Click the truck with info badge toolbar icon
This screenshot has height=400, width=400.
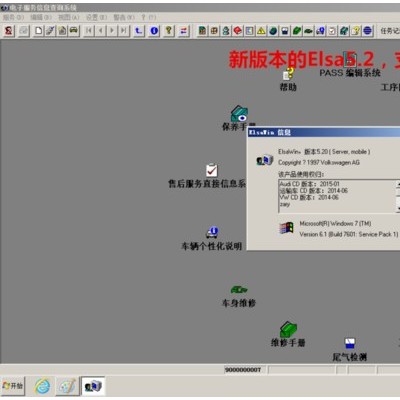click(320, 31)
